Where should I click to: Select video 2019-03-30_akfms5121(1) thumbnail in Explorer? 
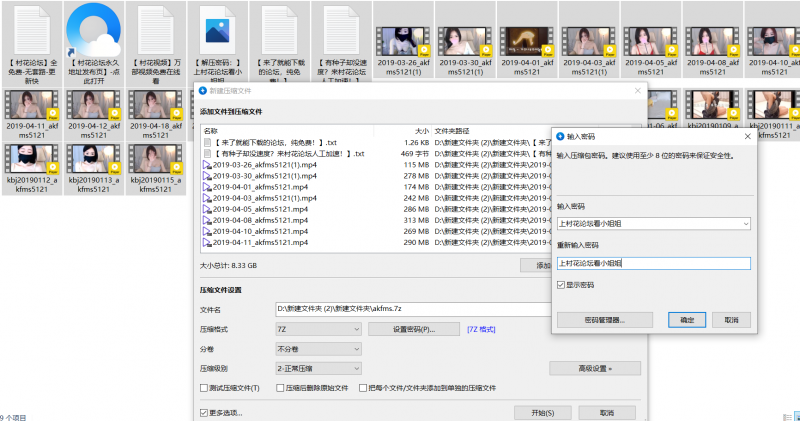pyautogui.click(x=465, y=42)
